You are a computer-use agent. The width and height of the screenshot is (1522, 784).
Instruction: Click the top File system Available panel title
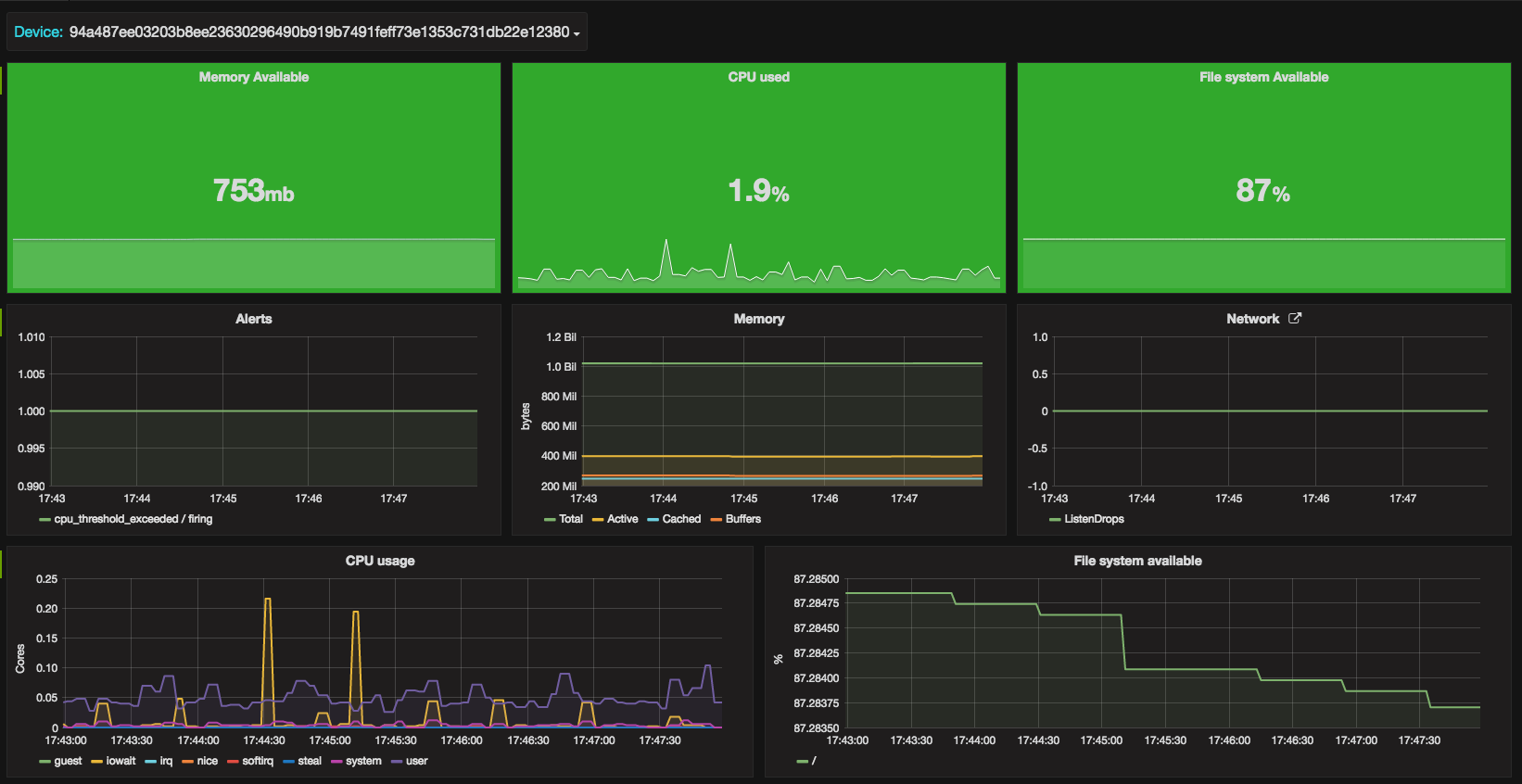[1263, 77]
